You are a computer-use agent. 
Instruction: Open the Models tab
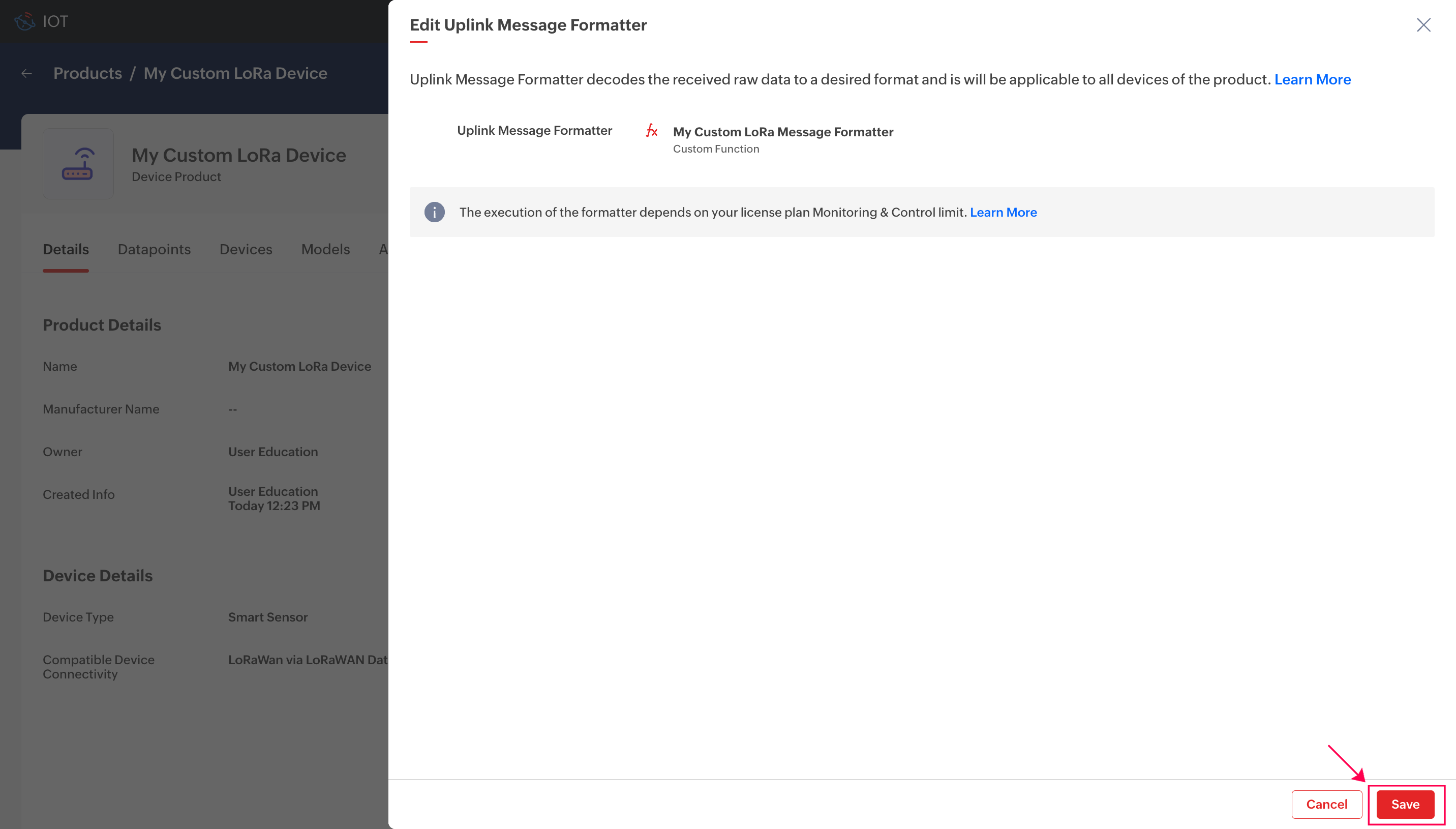click(325, 249)
